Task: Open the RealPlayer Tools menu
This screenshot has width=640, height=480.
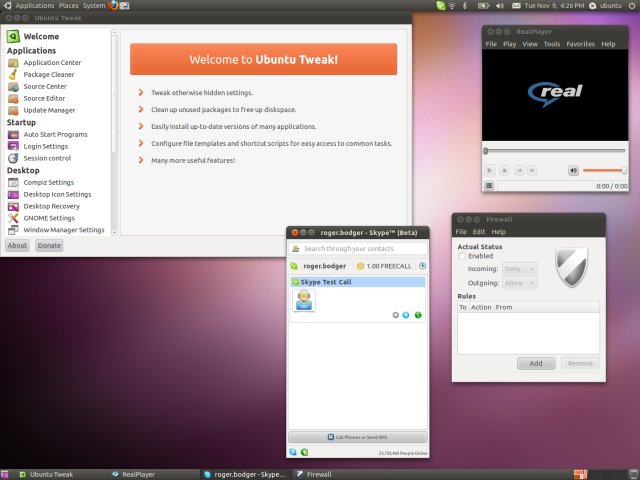Action: [x=552, y=44]
